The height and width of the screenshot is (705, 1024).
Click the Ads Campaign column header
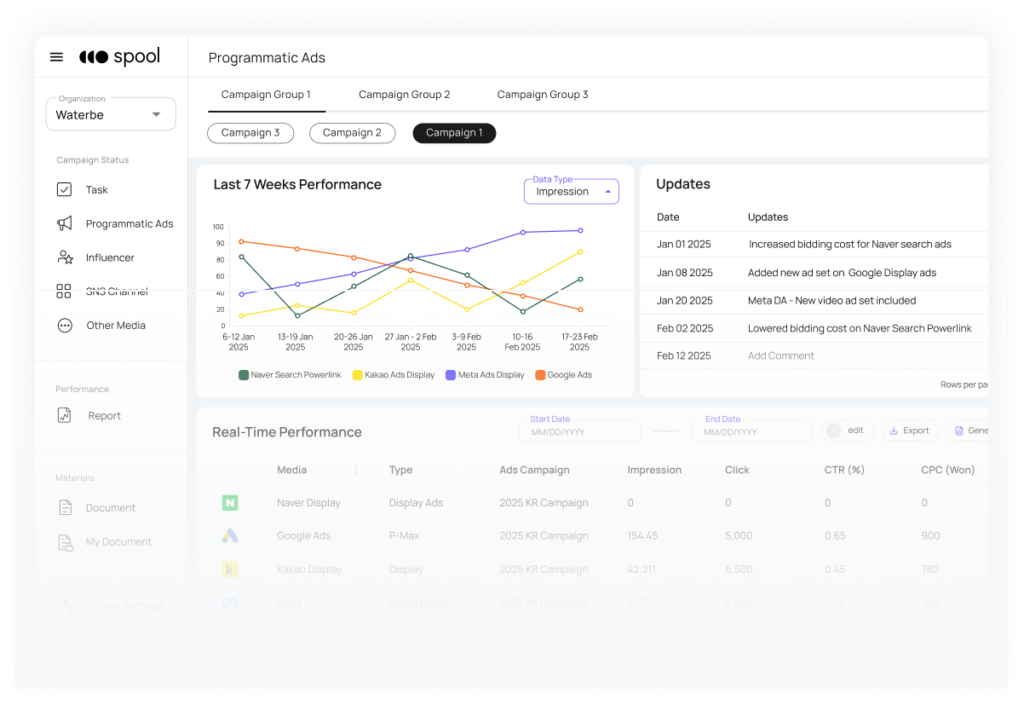[x=534, y=470]
